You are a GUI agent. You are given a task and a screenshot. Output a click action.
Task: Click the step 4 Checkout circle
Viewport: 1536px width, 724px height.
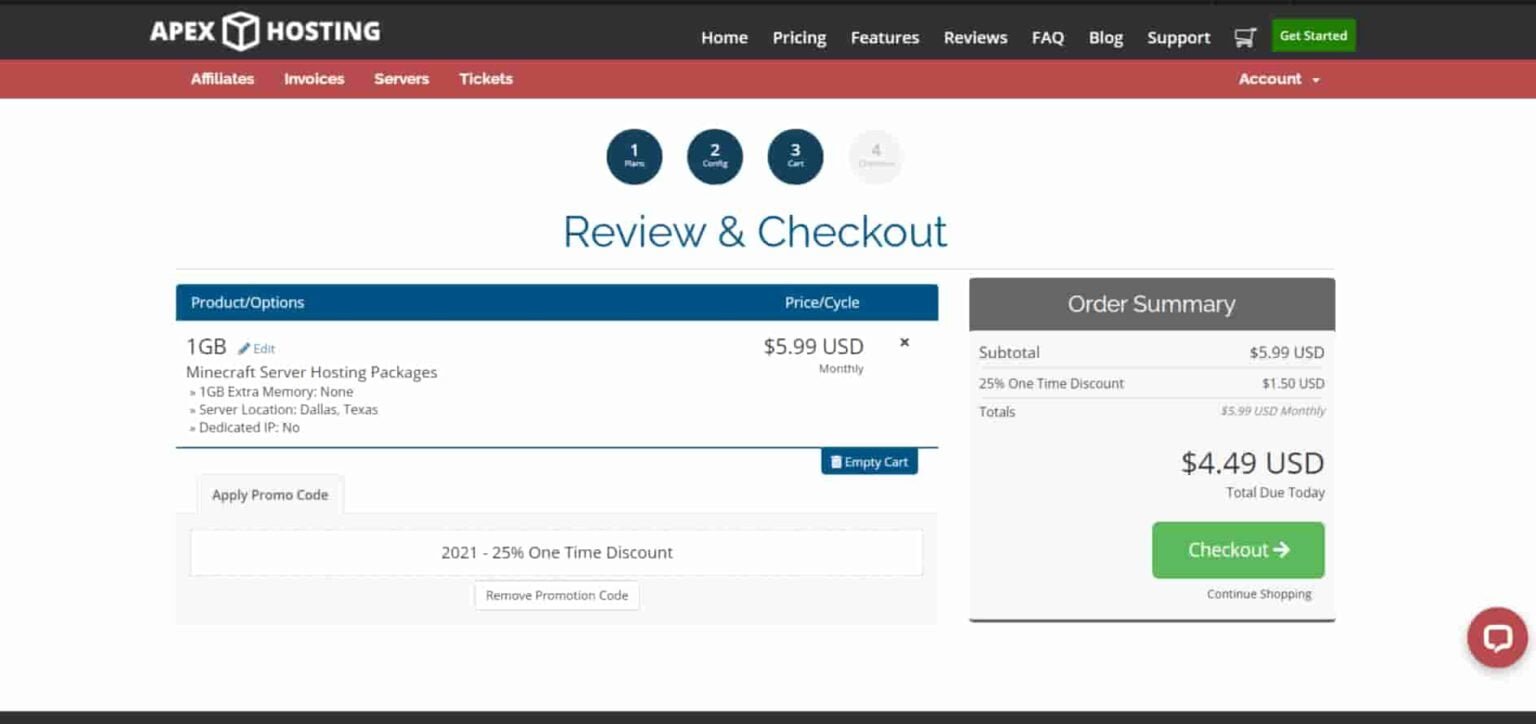tap(876, 157)
